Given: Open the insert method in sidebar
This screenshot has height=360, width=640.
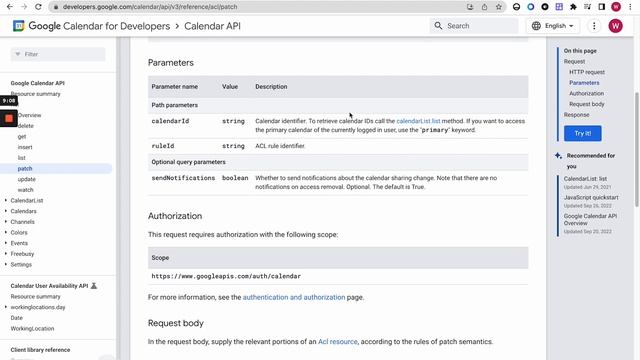Looking at the screenshot, I should coord(25,147).
